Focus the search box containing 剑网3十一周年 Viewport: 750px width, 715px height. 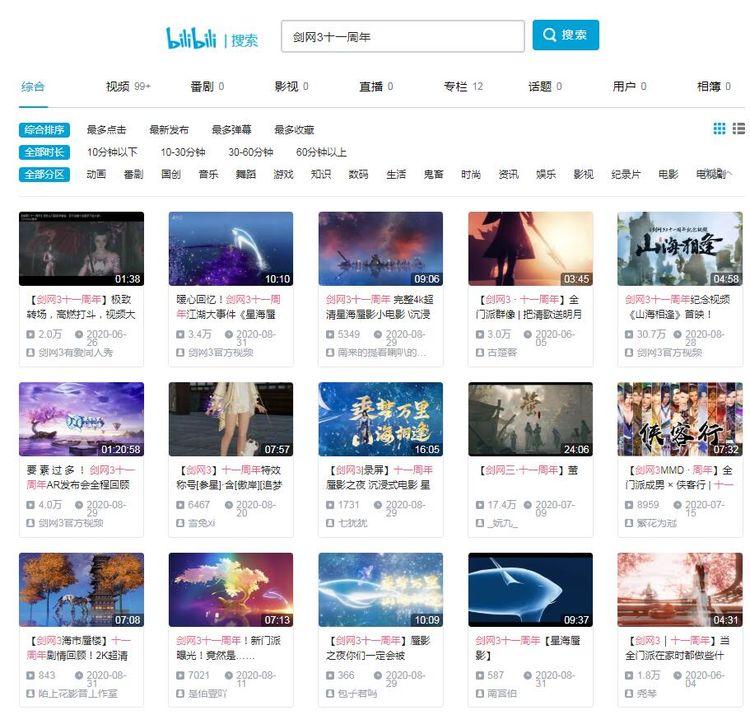point(403,36)
